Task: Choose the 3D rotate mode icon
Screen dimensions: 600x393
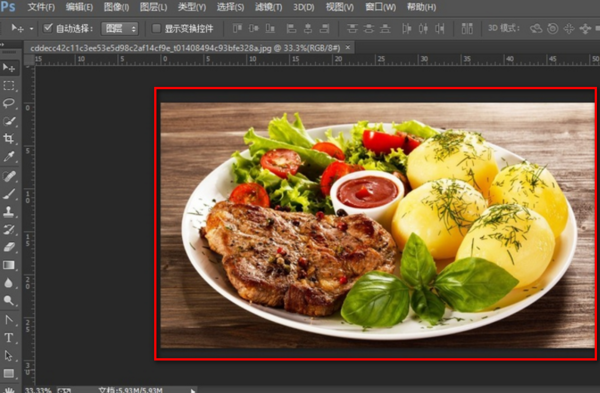Action: pyautogui.click(x=536, y=28)
